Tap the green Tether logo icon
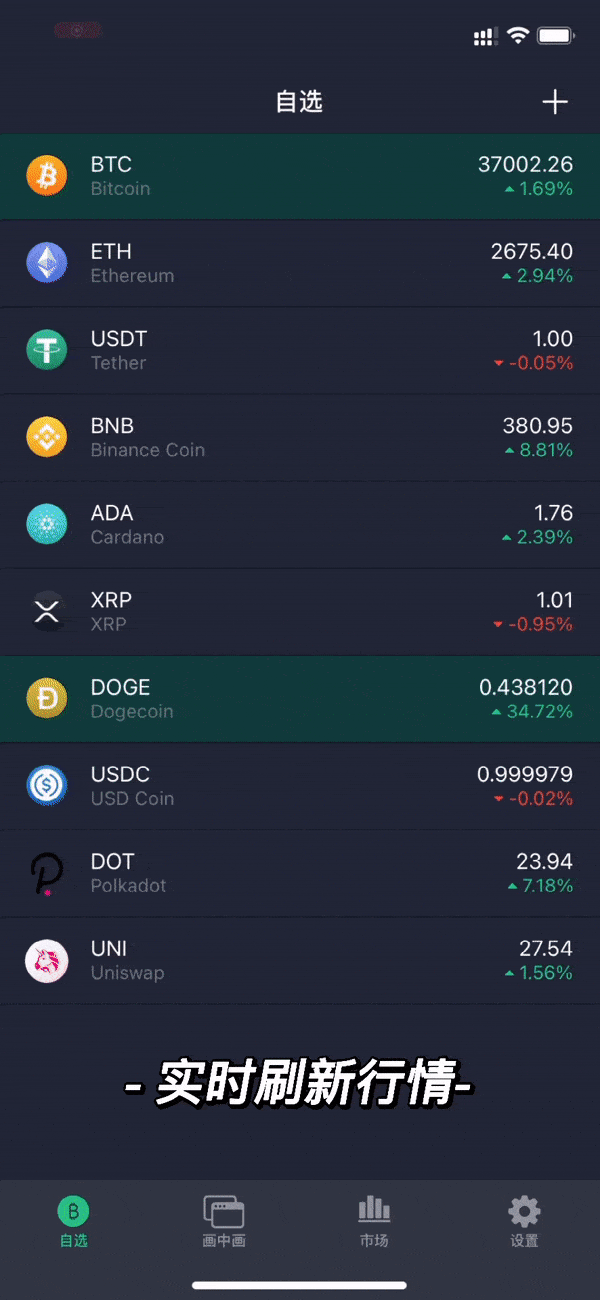 click(x=46, y=350)
